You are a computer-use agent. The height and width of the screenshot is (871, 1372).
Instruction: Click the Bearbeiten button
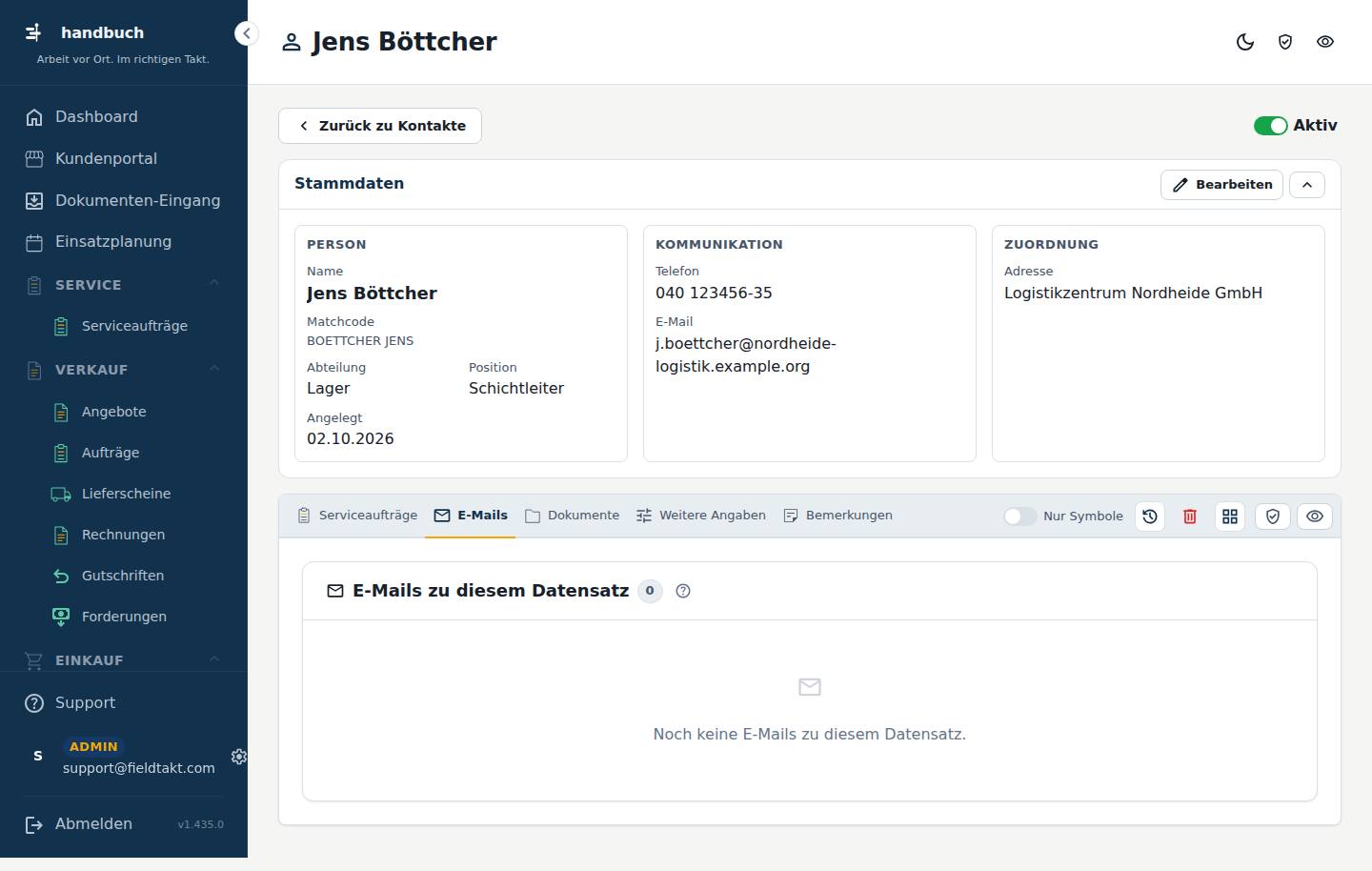[1221, 185]
